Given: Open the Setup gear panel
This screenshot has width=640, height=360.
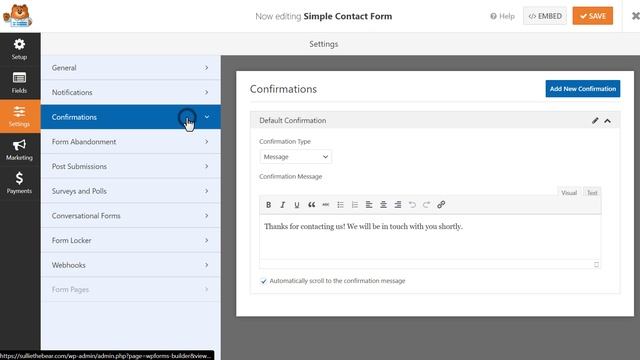Looking at the screenshot, I should [19, 49].
